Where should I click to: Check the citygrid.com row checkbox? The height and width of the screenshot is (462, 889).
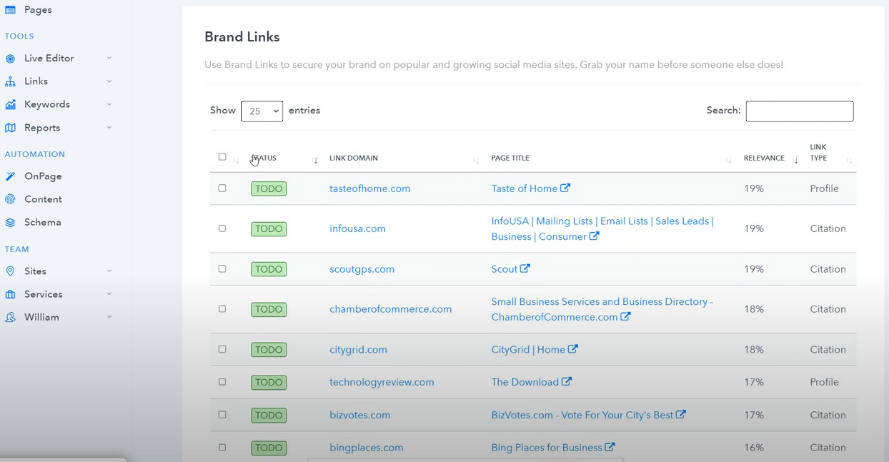tap(222, 349)
